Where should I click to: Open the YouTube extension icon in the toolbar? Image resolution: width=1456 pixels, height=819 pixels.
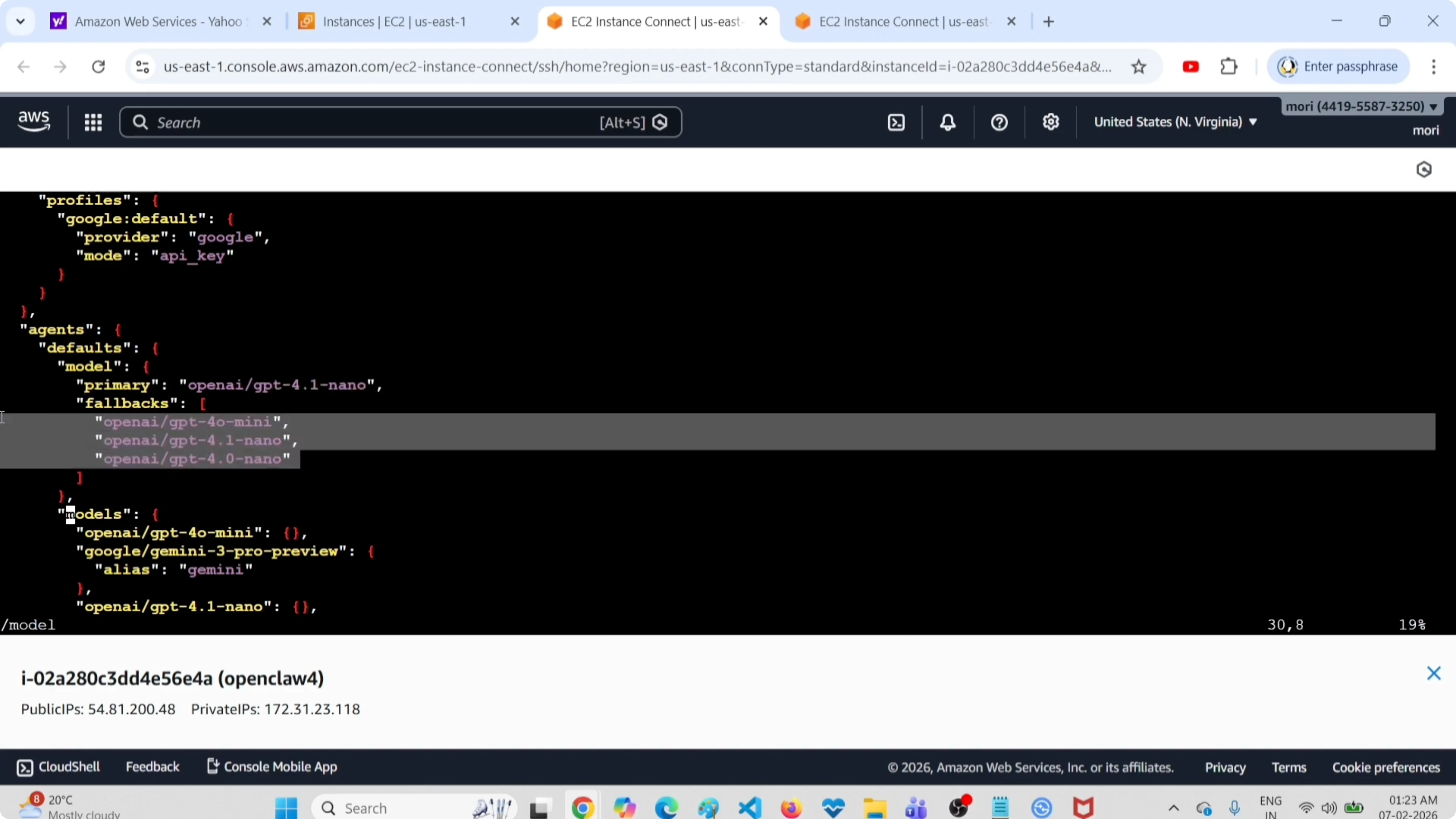coord(1191,66)
